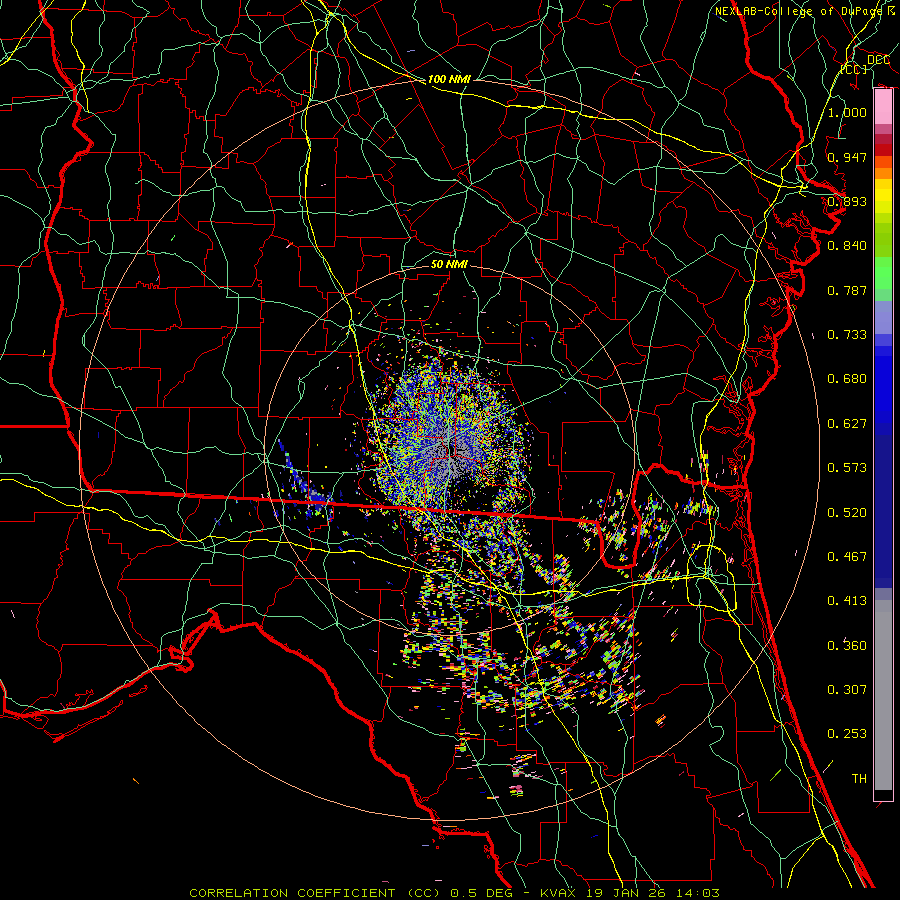
Task: Click the 0.360 legend value
Action: point(847,646)
